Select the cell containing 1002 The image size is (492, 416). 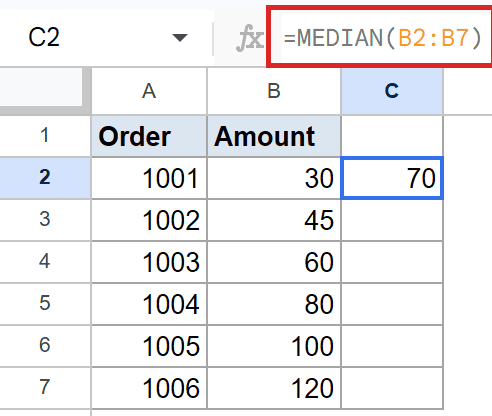[149, 220]
